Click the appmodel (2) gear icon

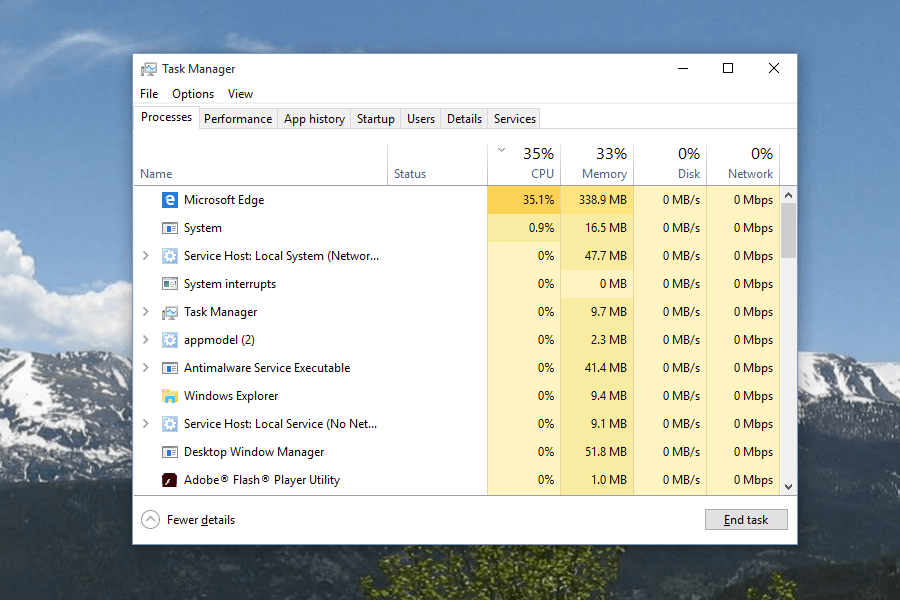point(169,340)
